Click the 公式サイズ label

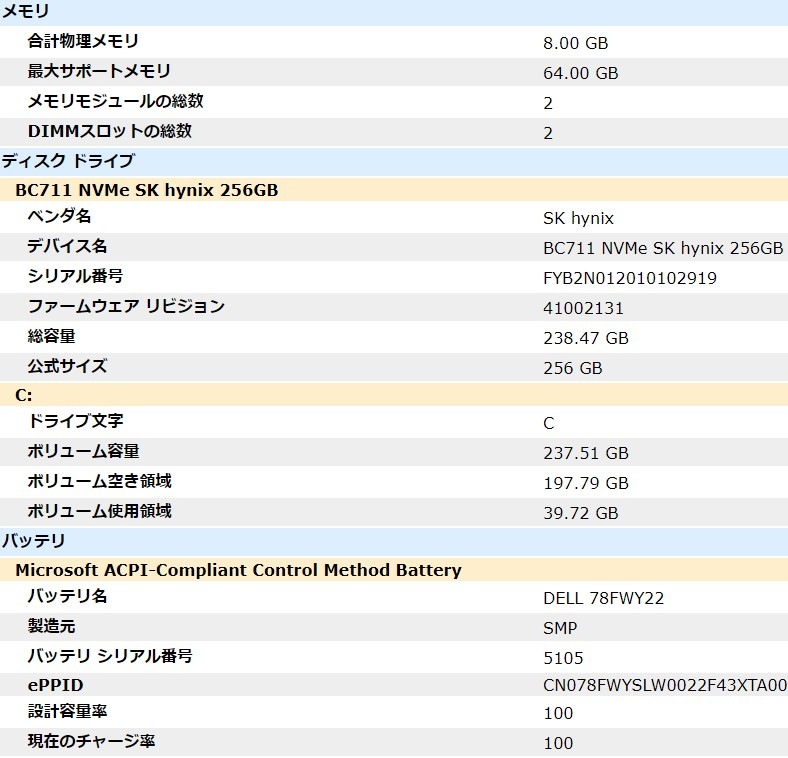(x=67, y=366)
